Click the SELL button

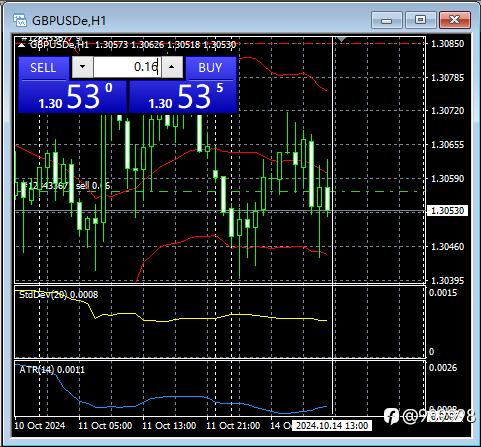(43, 68)
